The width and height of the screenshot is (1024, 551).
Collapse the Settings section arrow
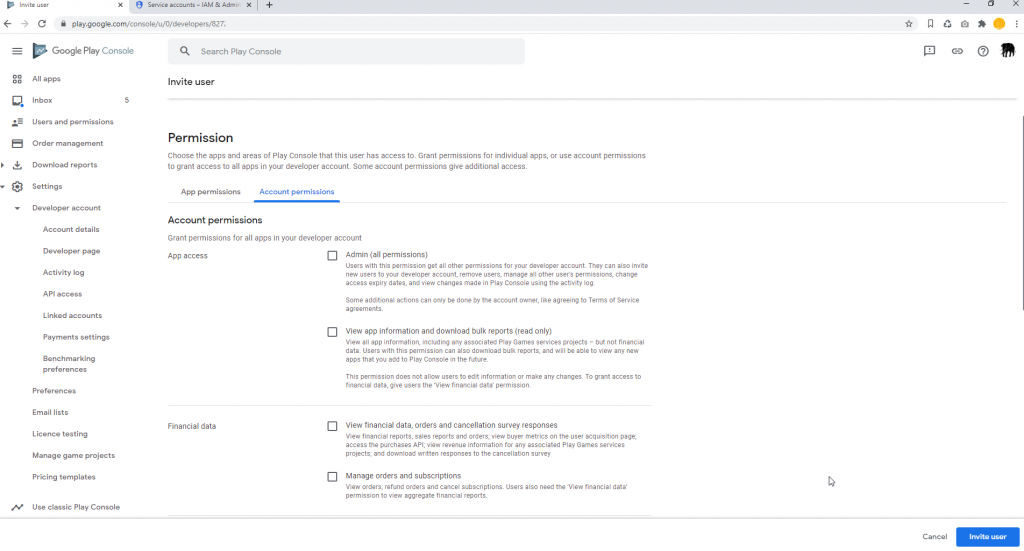coord(3,187)
